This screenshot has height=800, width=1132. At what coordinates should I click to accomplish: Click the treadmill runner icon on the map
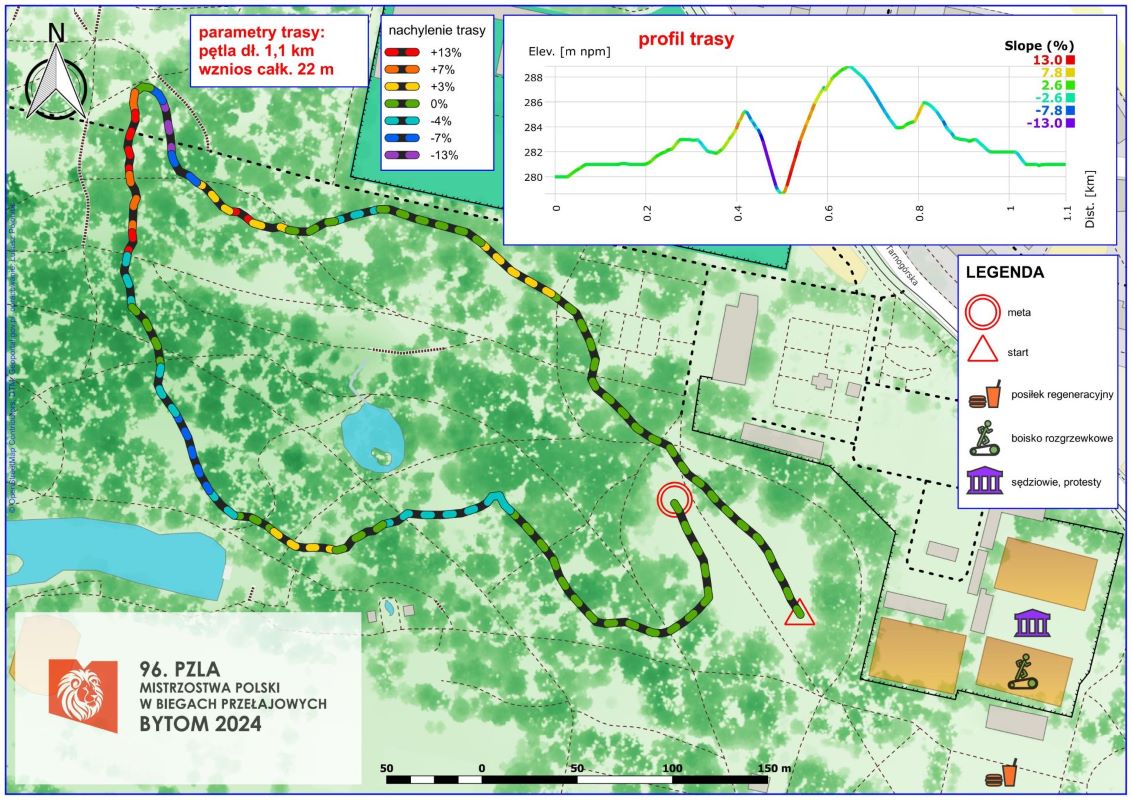(1021, 671)
